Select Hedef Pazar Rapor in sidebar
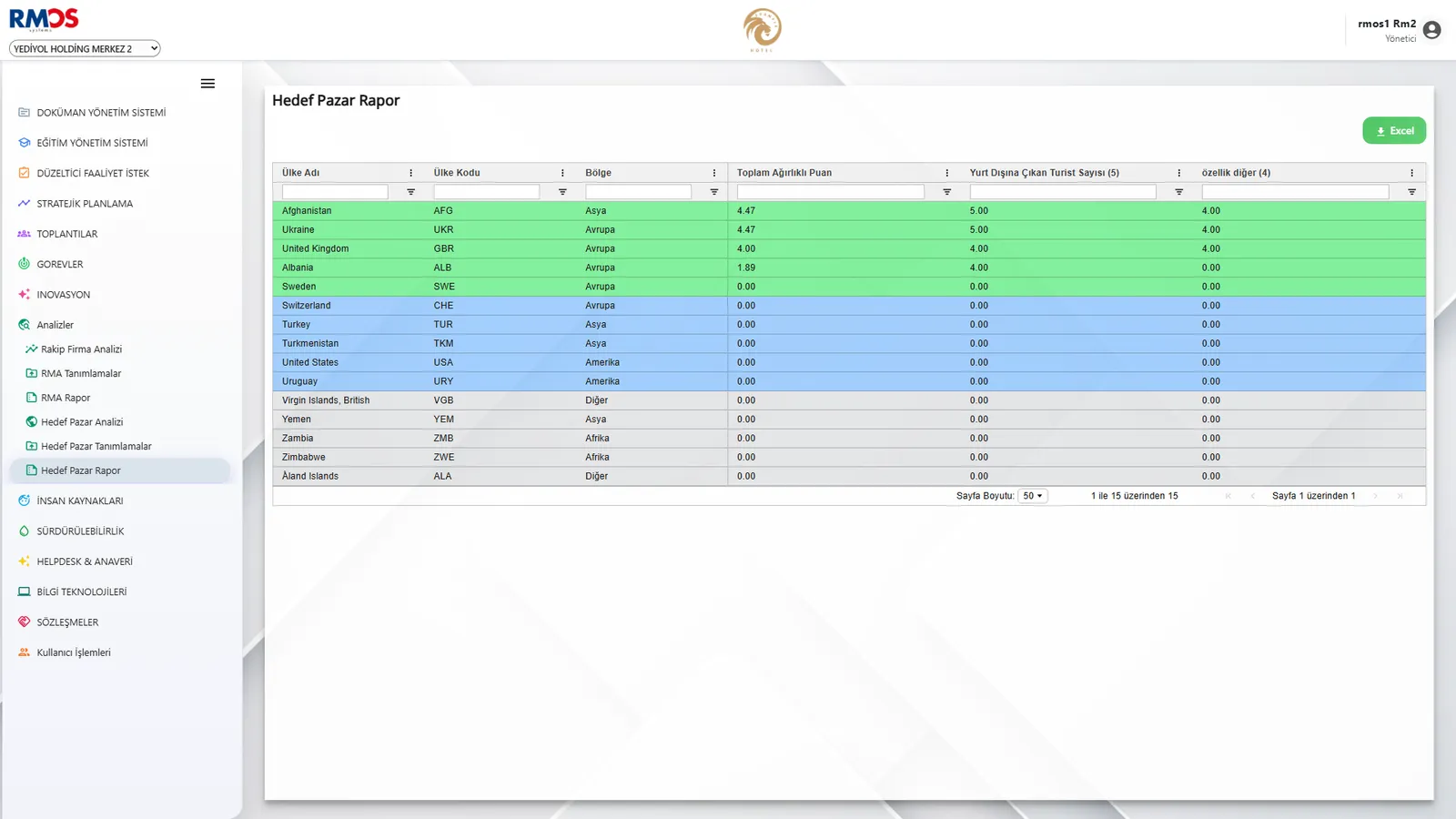This screenshot has width=1456, height=819. (x=119, y=470)
